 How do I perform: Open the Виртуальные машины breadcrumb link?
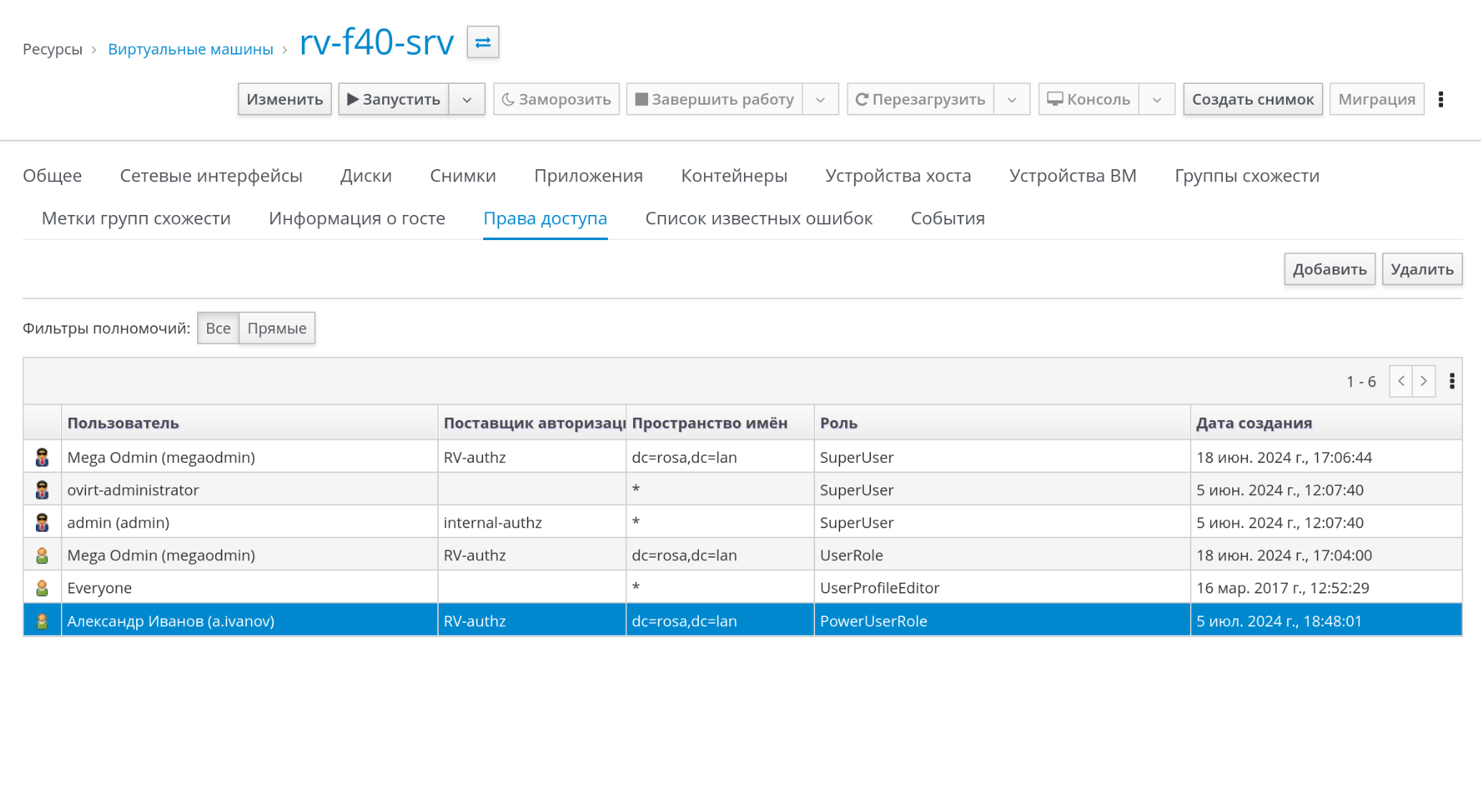coord(191,49)
